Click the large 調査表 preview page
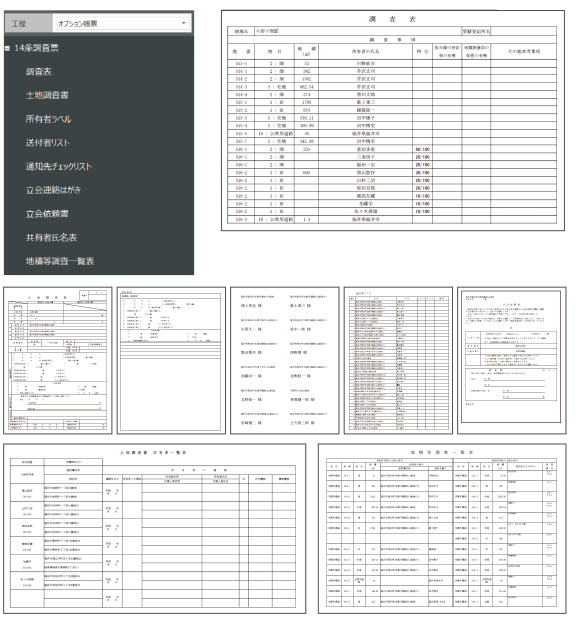 [393, 120]
